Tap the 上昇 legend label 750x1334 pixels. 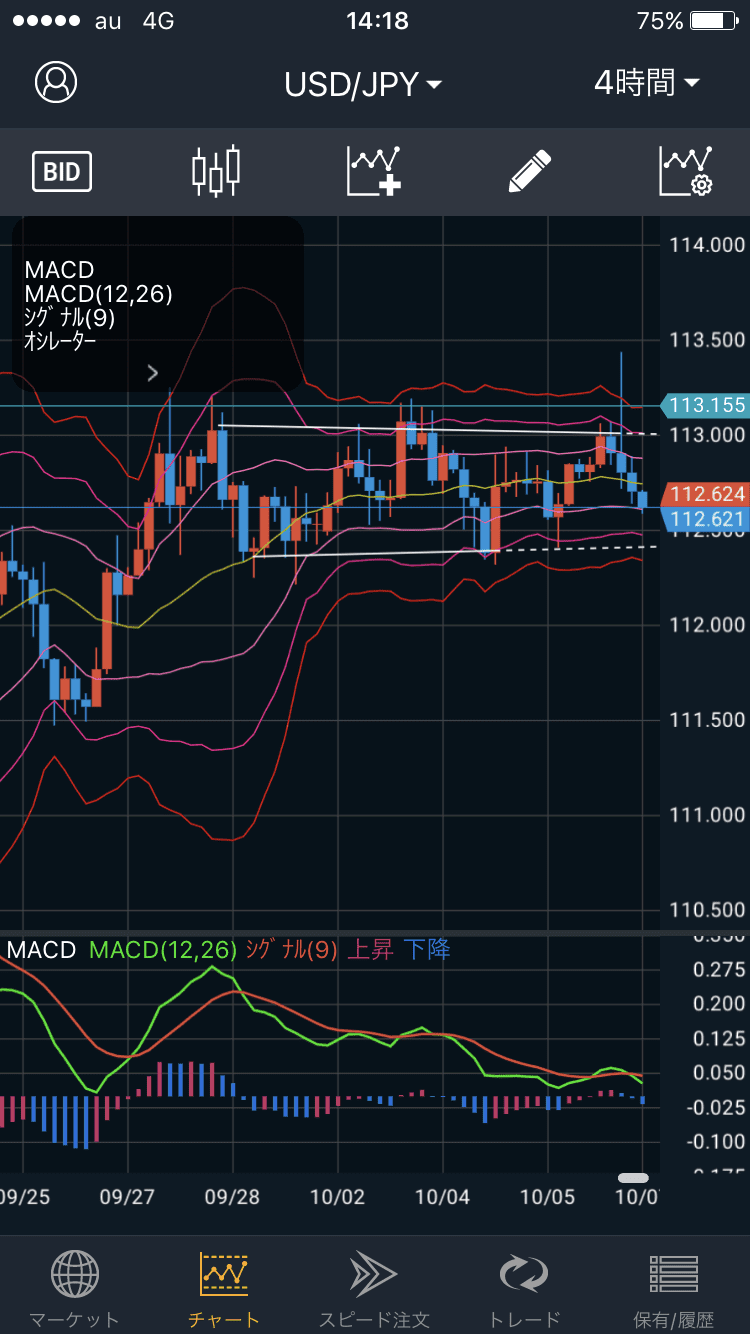[x=370, y=949]
